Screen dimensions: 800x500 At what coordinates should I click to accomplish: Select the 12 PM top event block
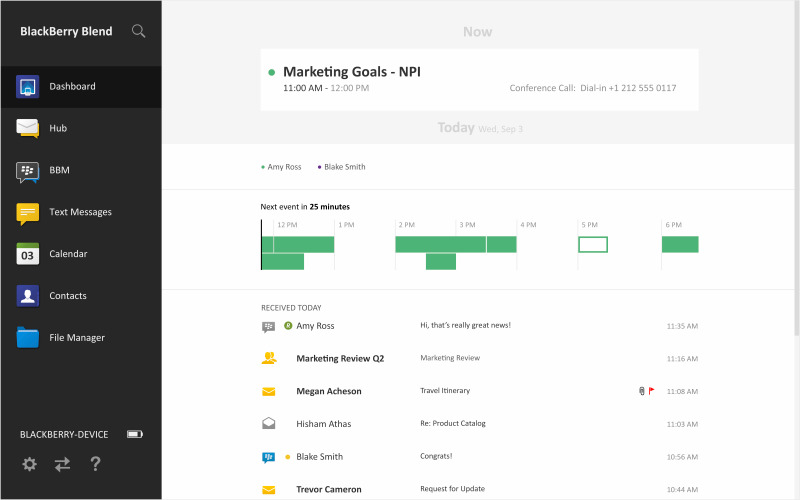point(304,244)
